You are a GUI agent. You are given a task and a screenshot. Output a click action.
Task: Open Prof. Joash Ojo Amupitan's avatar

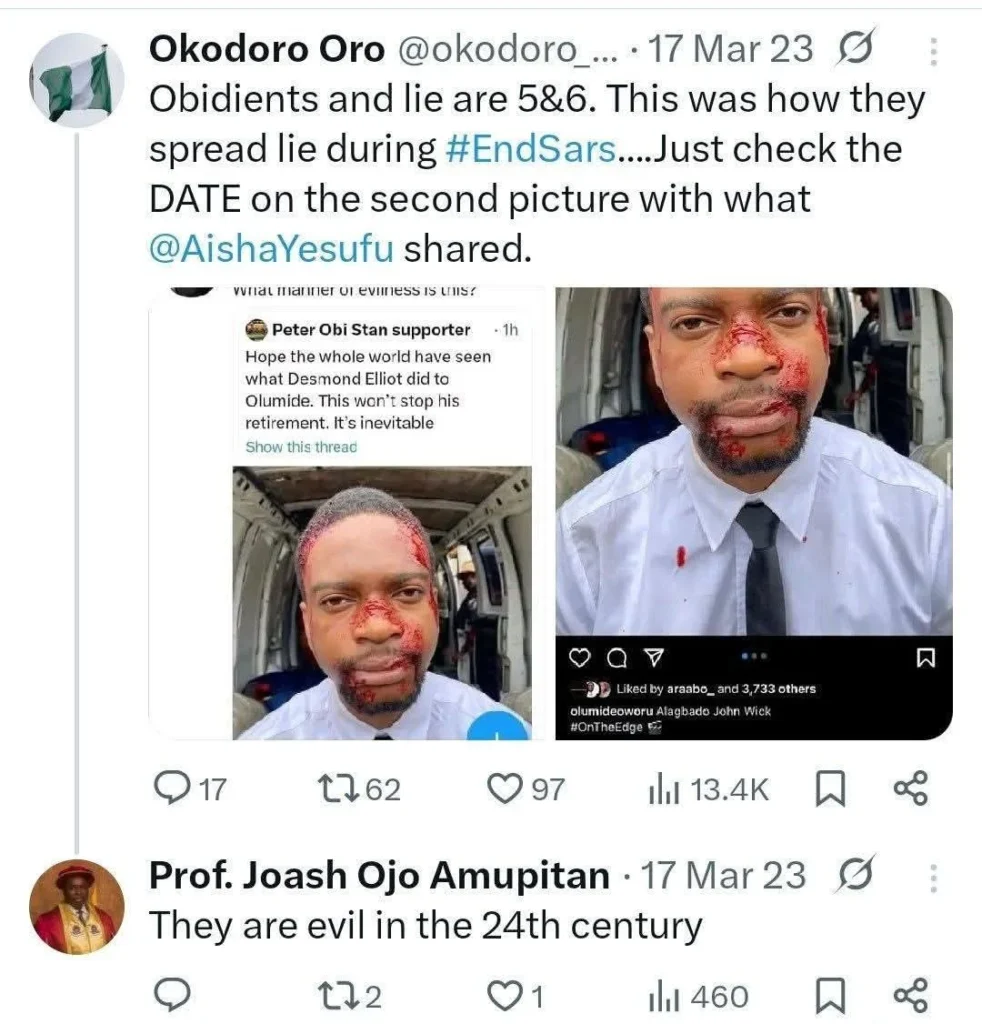click(76, 905)
